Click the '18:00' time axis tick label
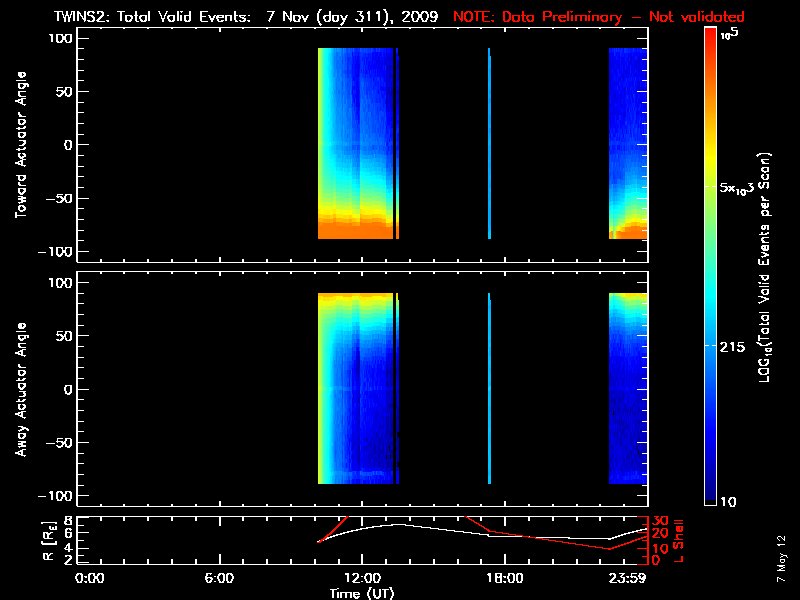This screenshot has width=800, height=600. pyautogui.click(x=503, y=578)
